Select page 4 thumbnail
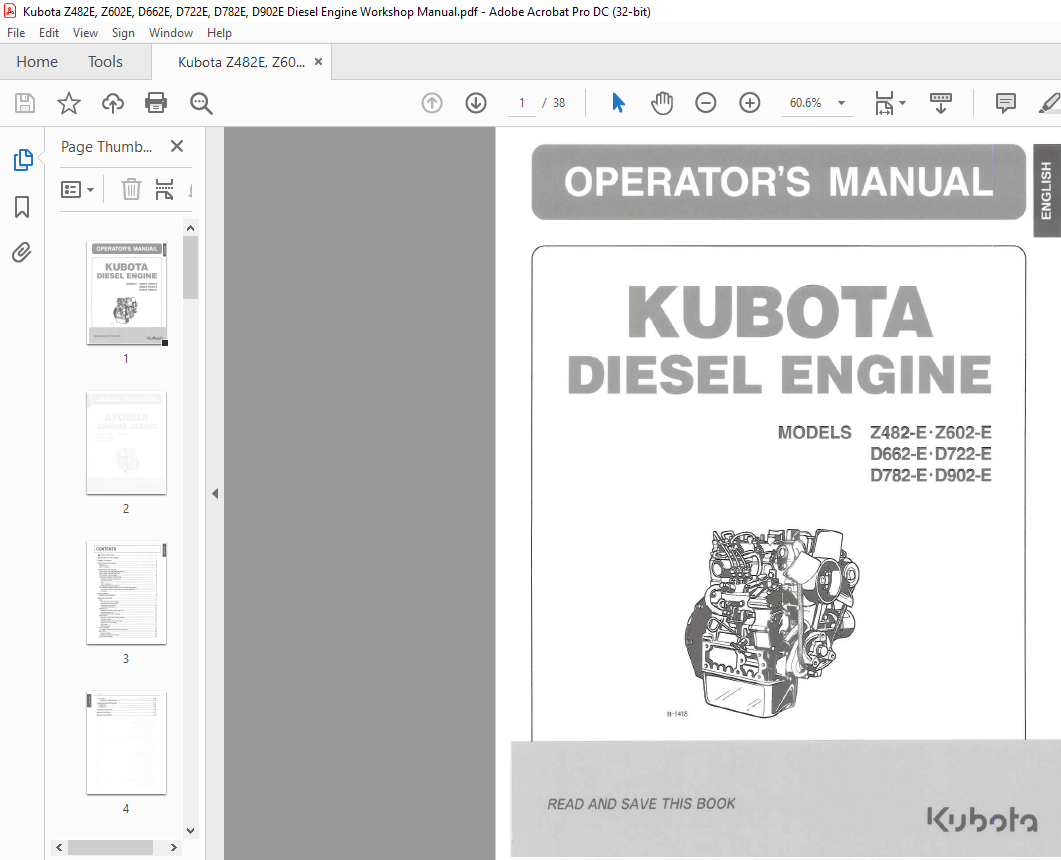Image resolution: width=1061 pixels, height=860 pixels. (127, 743)
